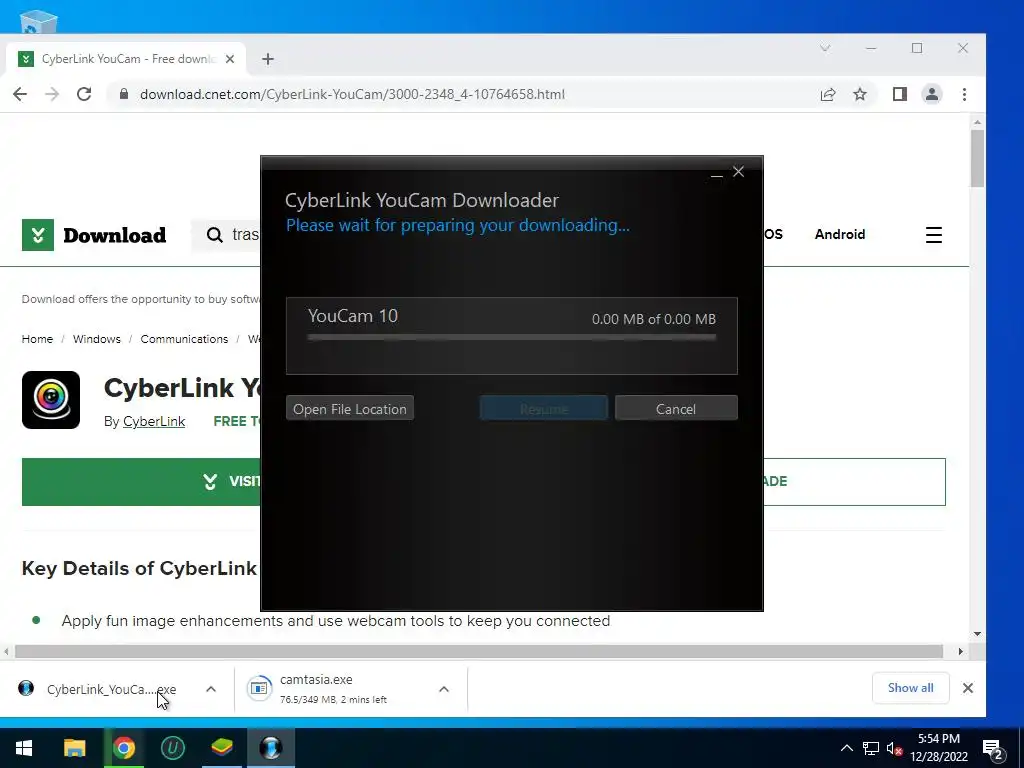Open the CNET hamburger menu
The width and height of the screenshot is (1024, 768).
(934, 235)
